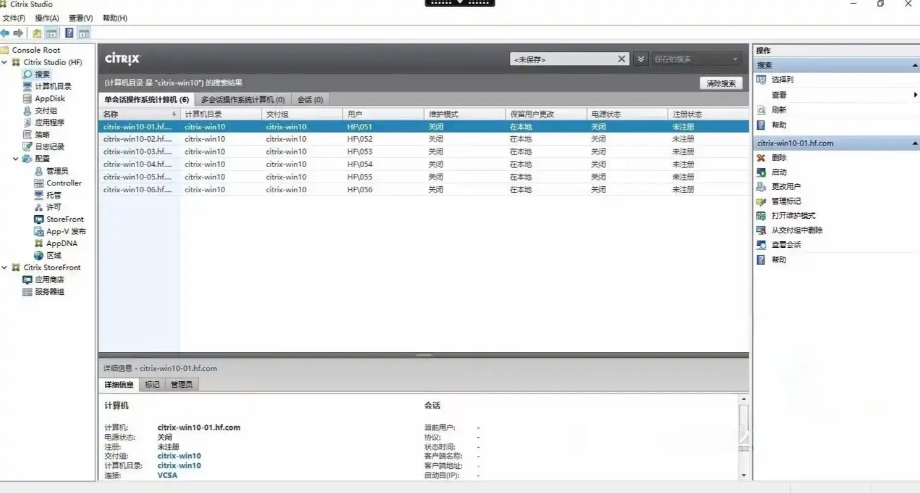920x493 pixels.
Task: Open 交付组 in the console tree
Action: (x=46, y=110)
